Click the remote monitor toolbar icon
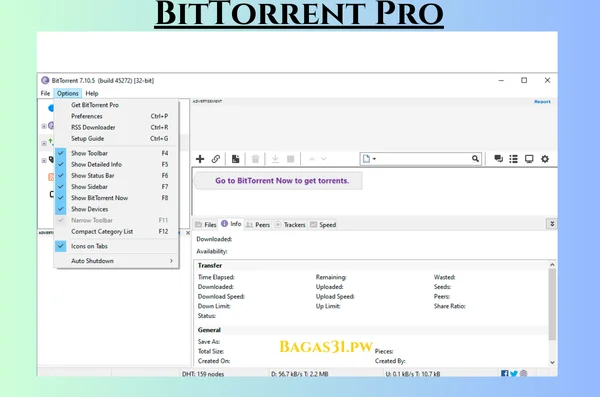600x397 pixels. [529, 159]
